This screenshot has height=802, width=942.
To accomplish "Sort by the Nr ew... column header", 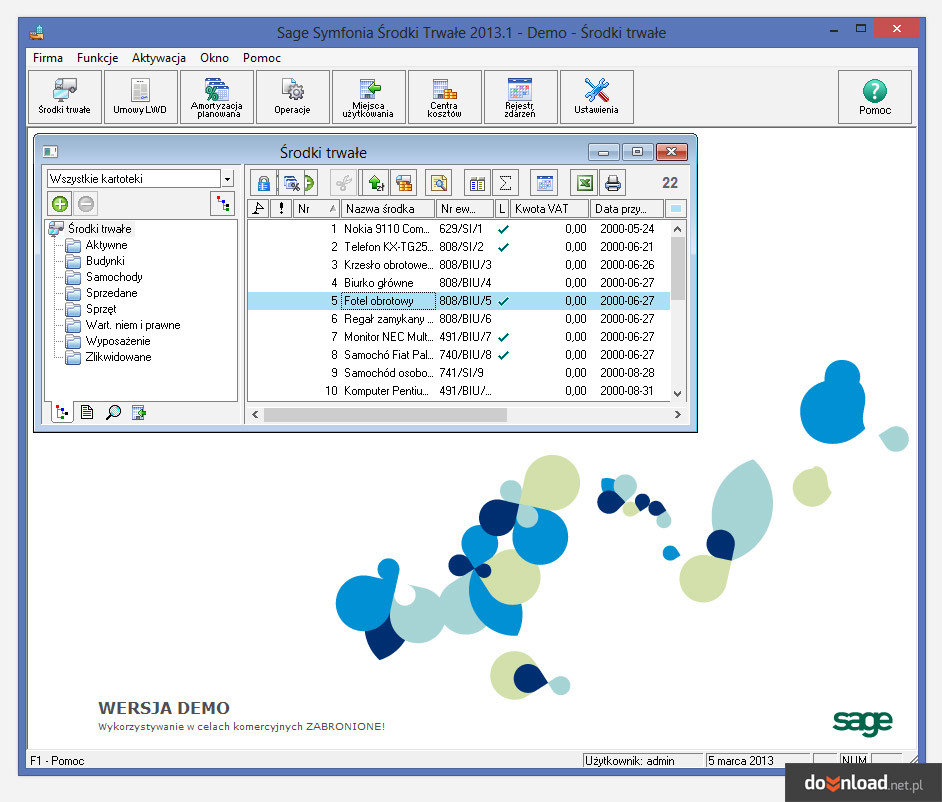I will (465, 208).
